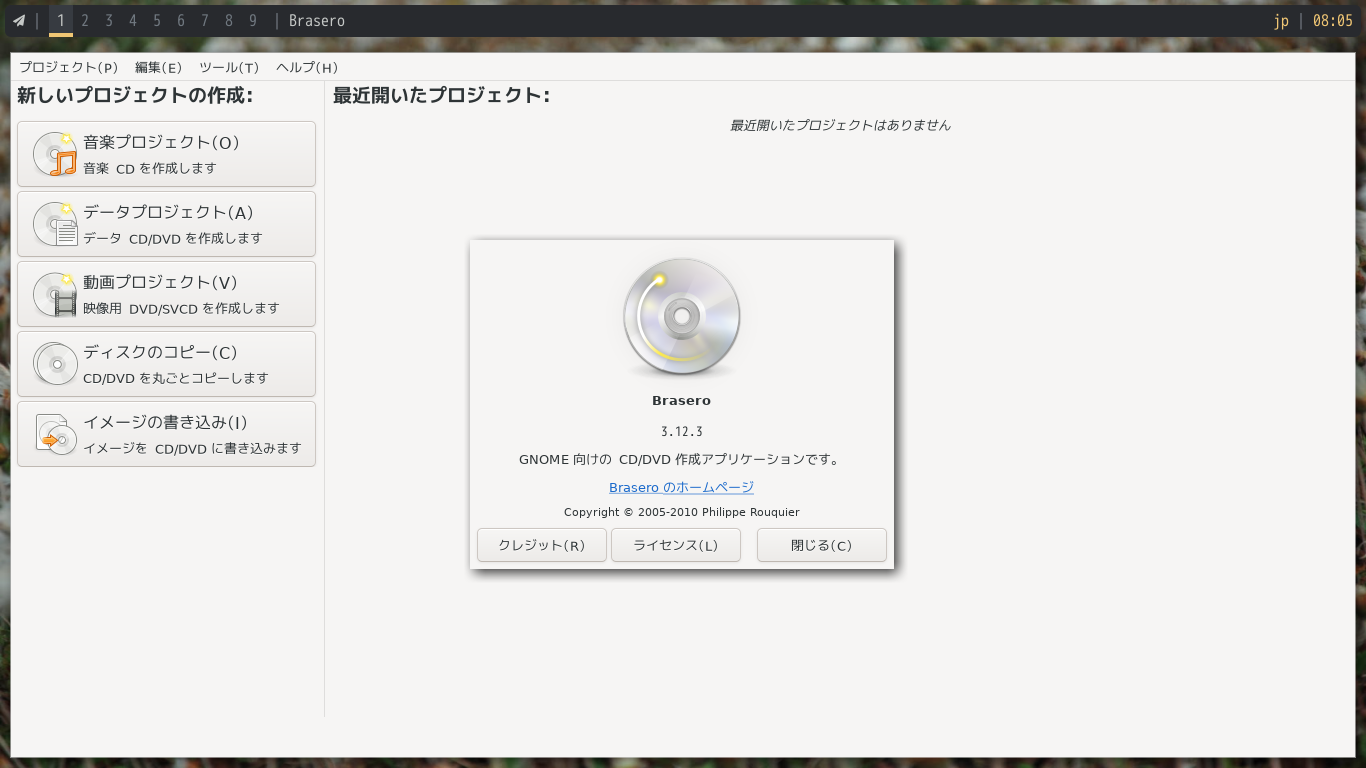The width and height of the screenshot is (1366, 768).
Task: Click the GNOME 向けの CD/DVD description text
Action: click(x=682, y=460)
